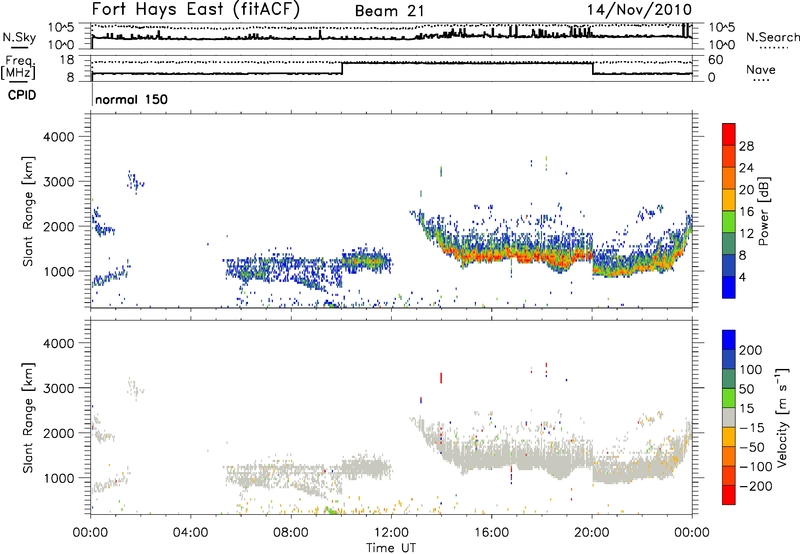
Task: Select the 'Beam 21' label
Action: point(389,11)
